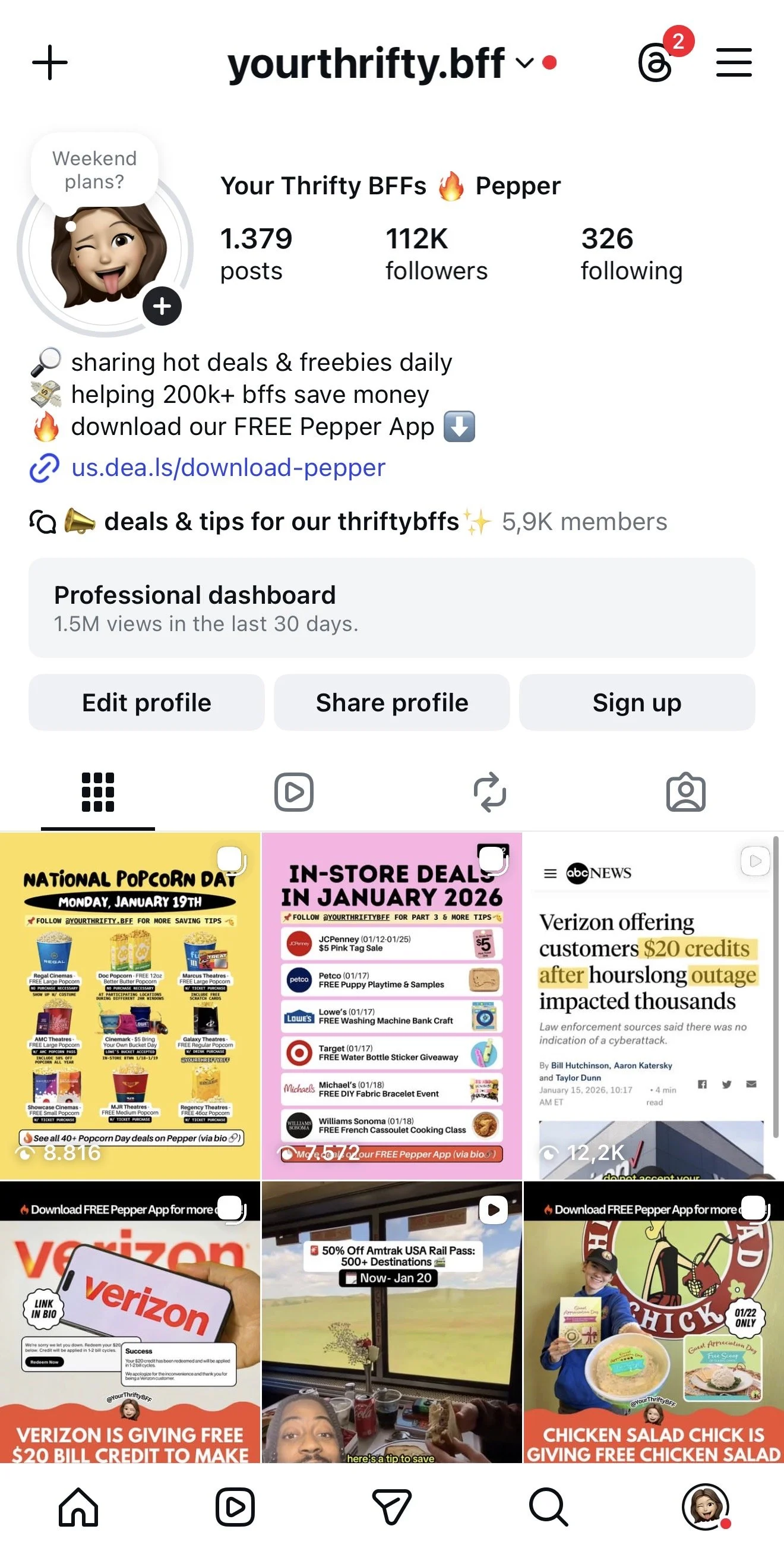Tap the Edit profile button
The image size is (784, 1551).
147,702
